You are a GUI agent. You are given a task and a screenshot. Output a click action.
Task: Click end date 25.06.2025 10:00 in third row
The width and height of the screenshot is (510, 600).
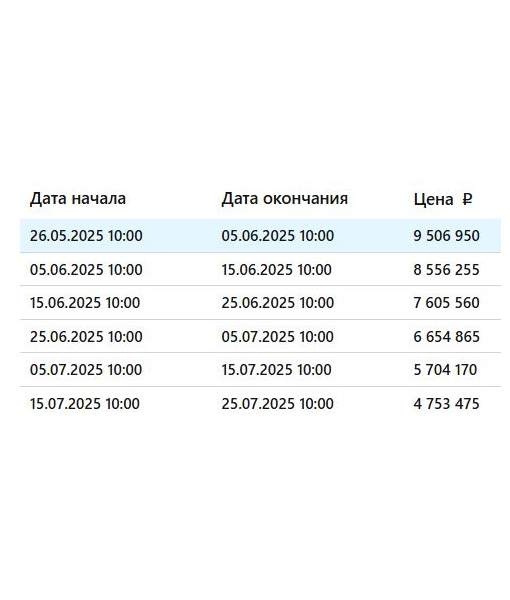tap(277, 303)
